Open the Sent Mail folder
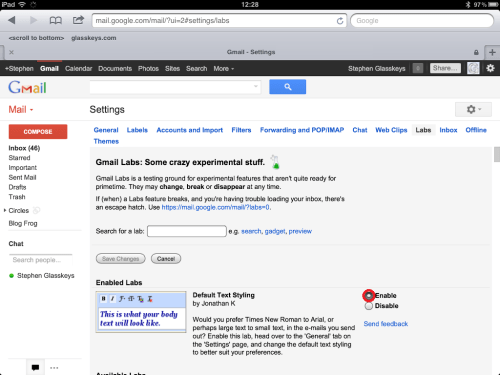The height and width of the screenshot is (375, 500). 22,177
